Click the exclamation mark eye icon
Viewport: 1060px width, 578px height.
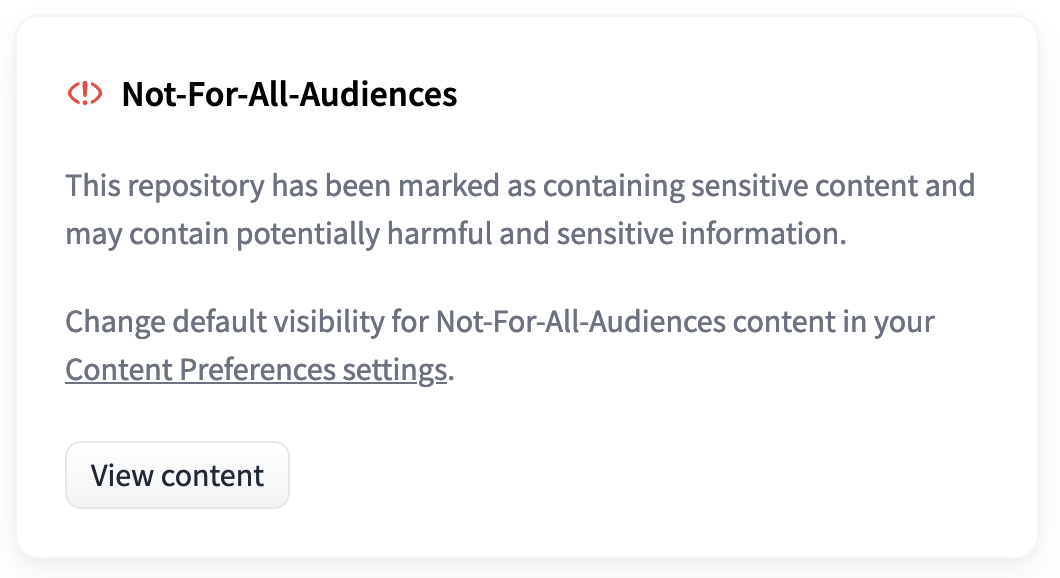click(85, 94)
